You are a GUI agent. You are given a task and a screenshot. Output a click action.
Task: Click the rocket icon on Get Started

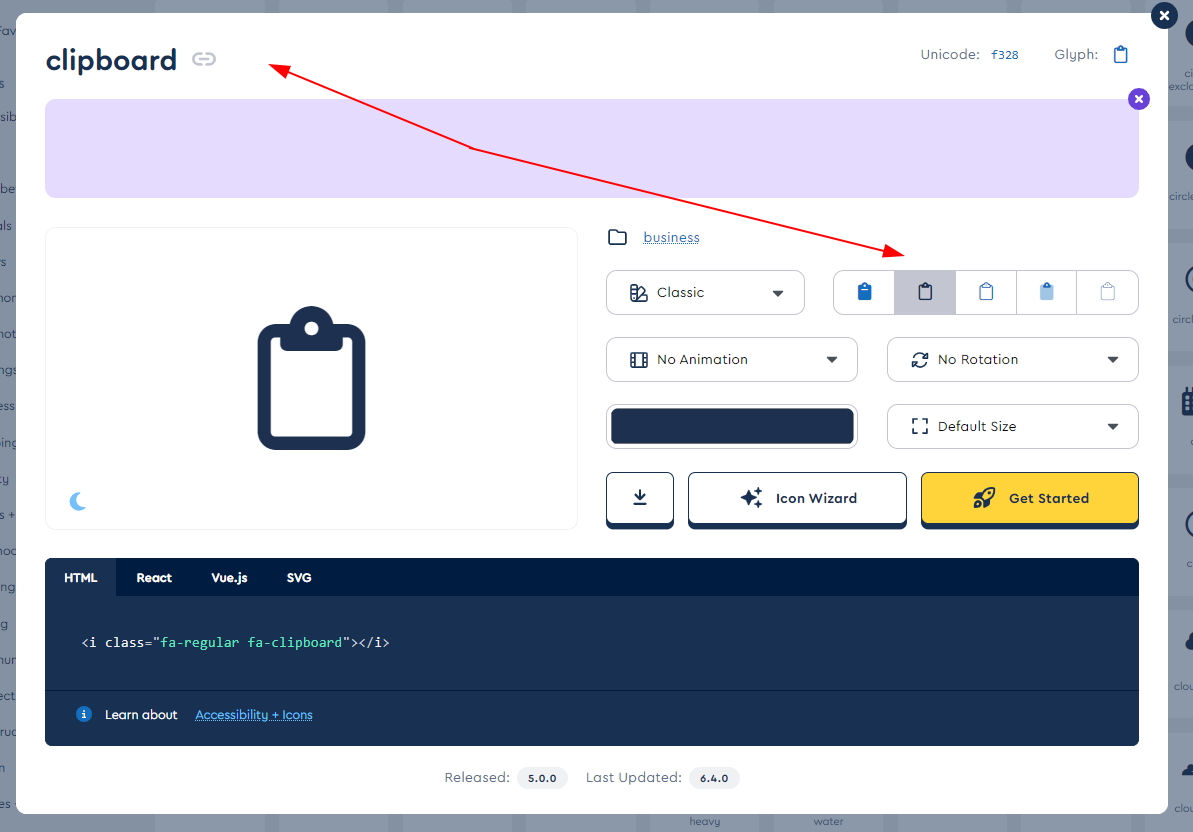point(984,498)
